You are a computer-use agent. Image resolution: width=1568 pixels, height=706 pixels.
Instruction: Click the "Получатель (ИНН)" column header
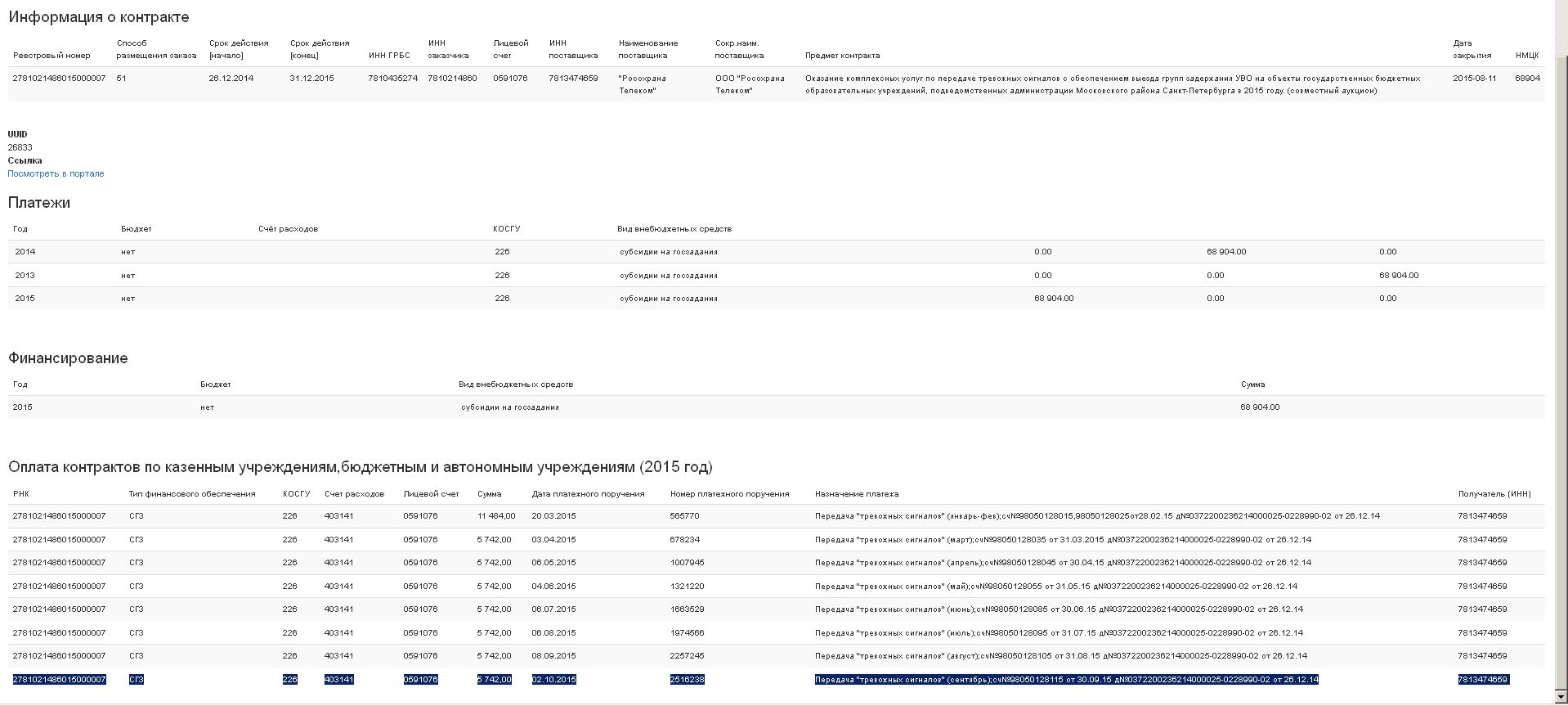click(x=1494, y=494)
